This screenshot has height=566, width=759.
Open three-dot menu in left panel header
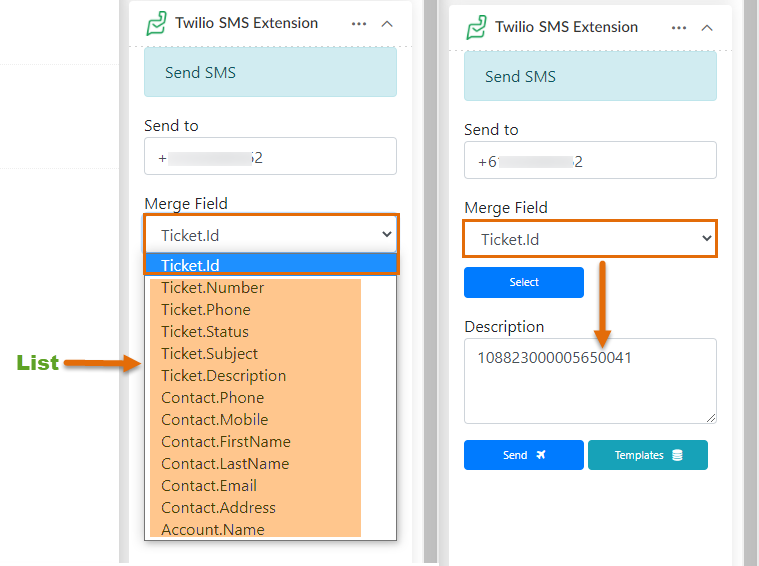[x=359, y=24]
